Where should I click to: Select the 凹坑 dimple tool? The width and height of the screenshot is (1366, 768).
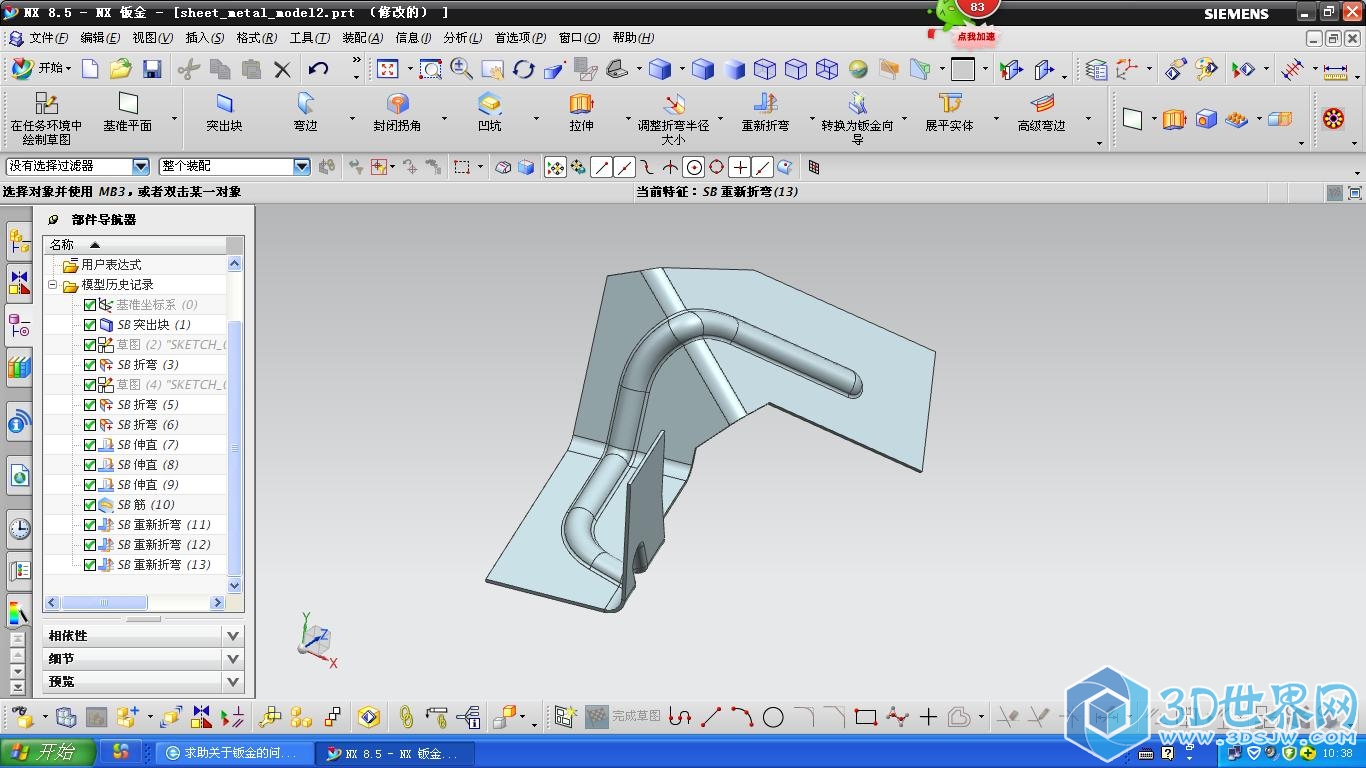489,113
